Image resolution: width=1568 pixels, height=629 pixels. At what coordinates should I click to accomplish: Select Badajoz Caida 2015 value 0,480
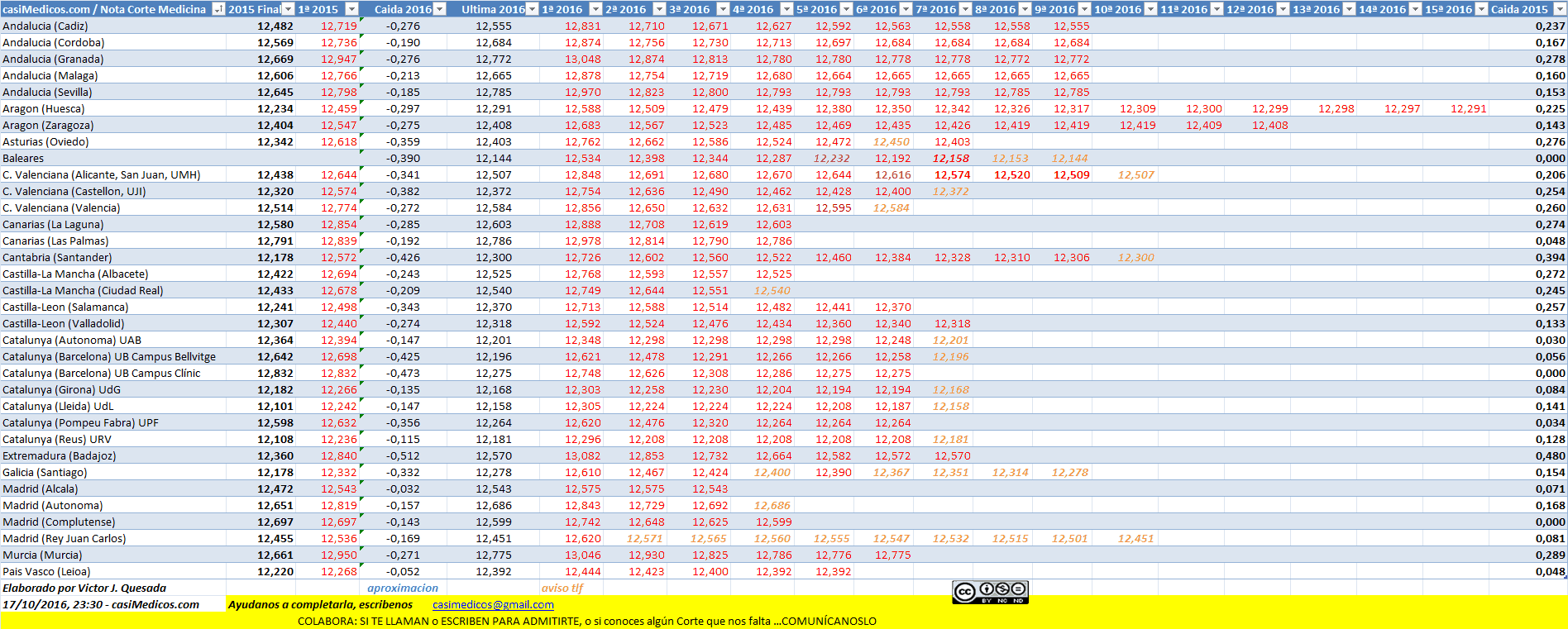coord(1551,455)
